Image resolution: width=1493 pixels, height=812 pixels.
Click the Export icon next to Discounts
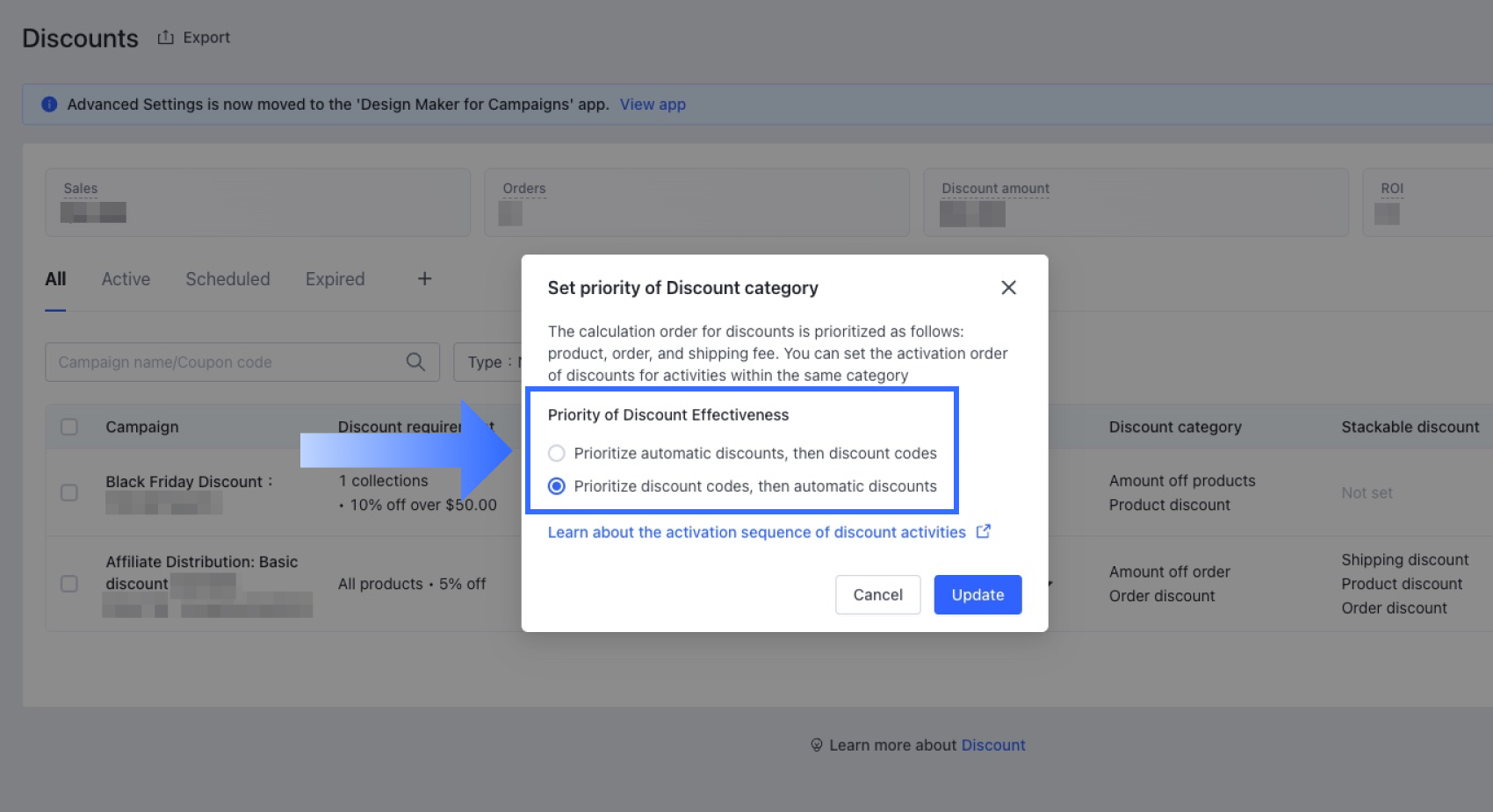(165, 38)
